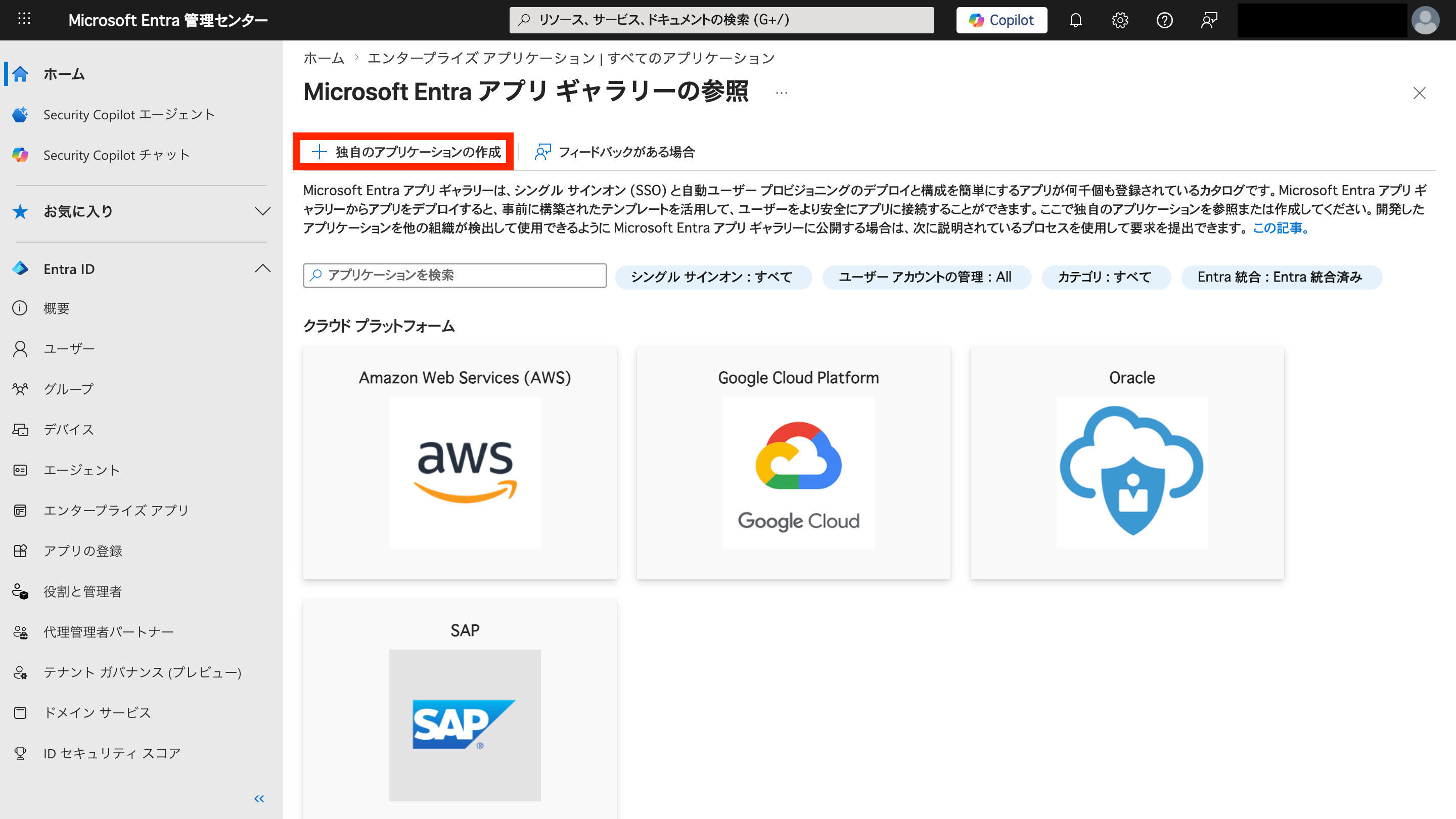
Task: Follow the この記事 link
Action: click(x=1281, y=228)
